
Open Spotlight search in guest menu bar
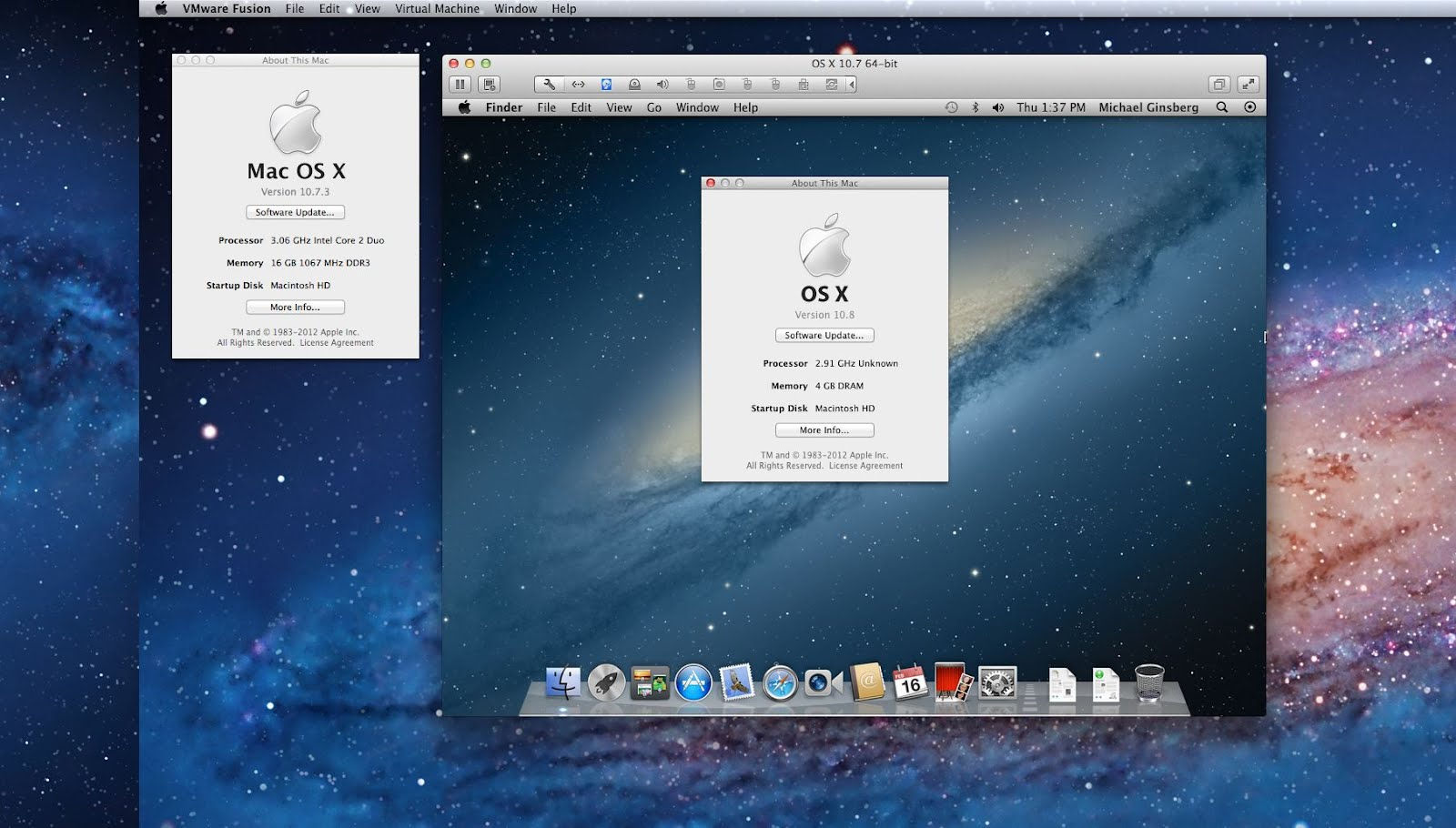[x=1222, y=107]
